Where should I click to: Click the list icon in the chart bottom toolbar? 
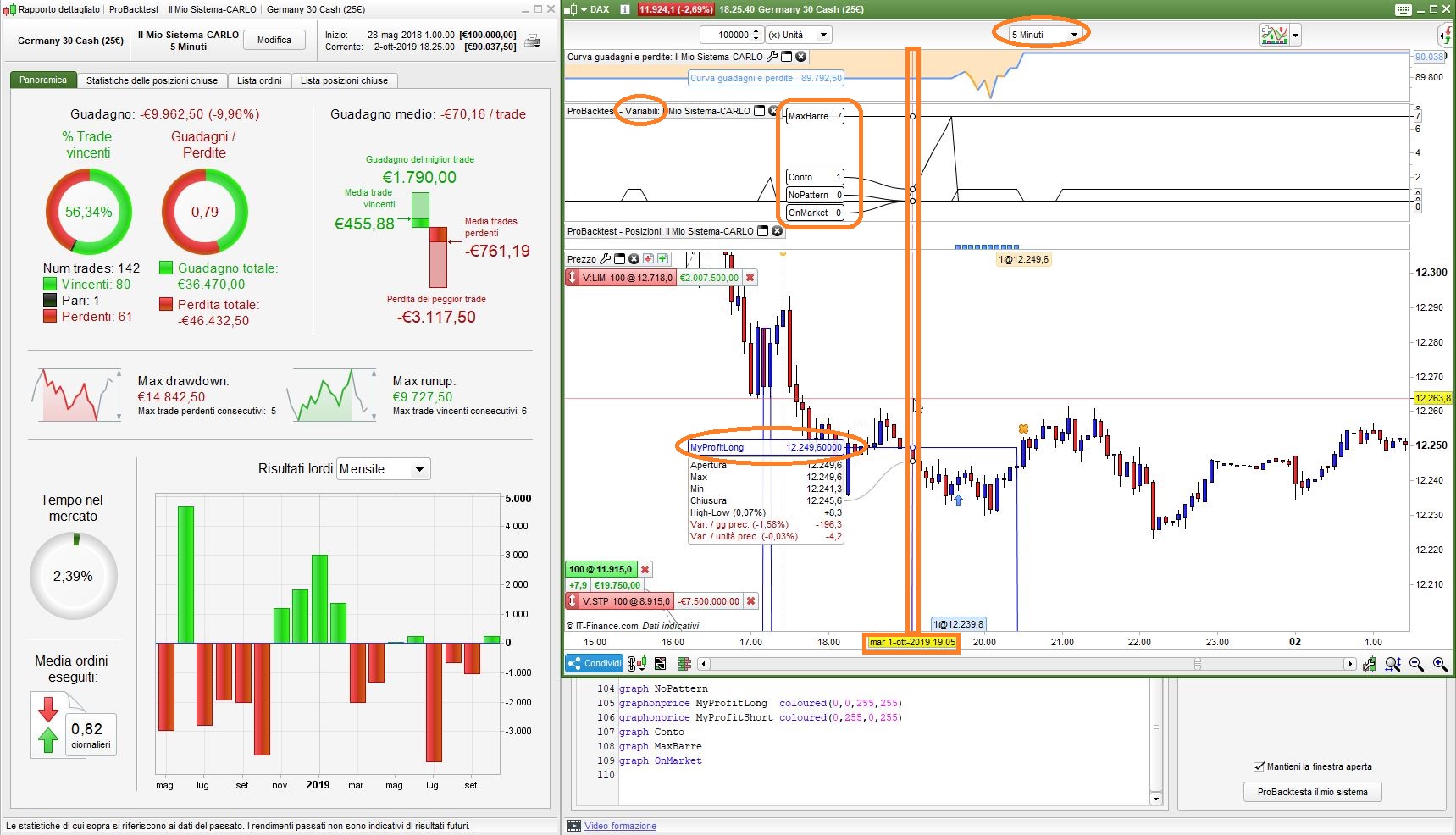point(661,664)
